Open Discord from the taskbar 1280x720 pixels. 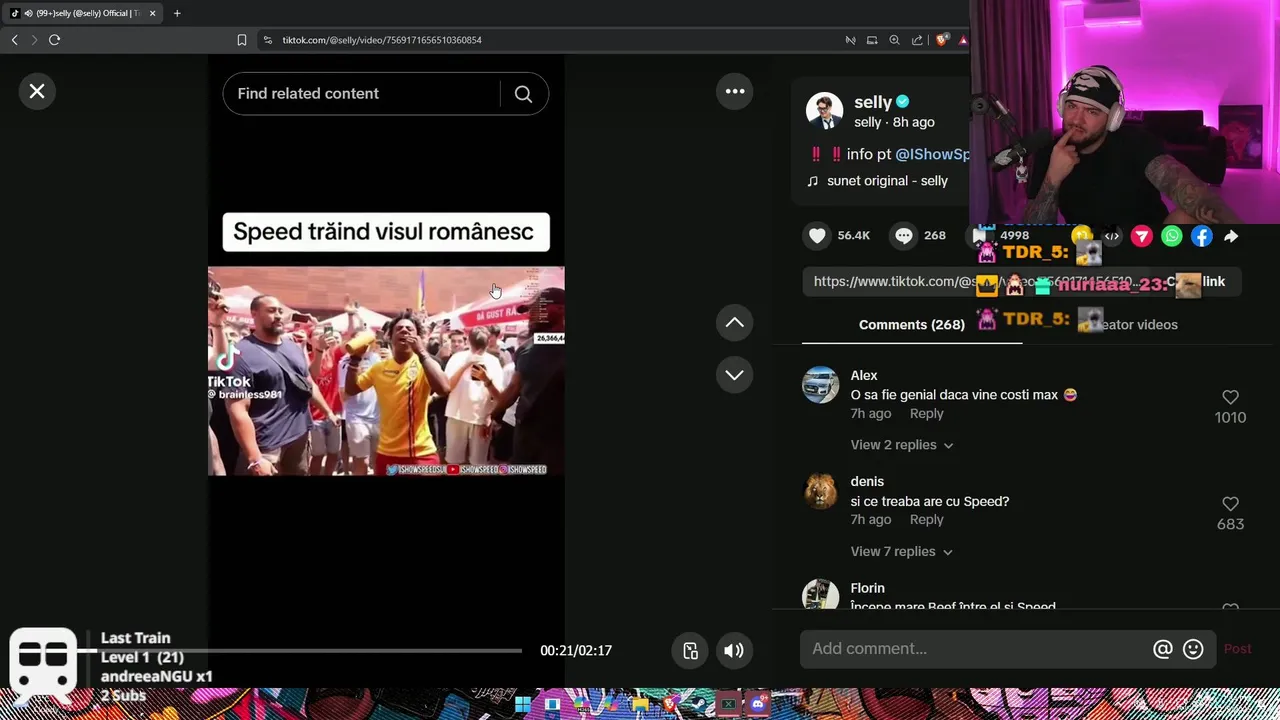click(x=757, y=705)
